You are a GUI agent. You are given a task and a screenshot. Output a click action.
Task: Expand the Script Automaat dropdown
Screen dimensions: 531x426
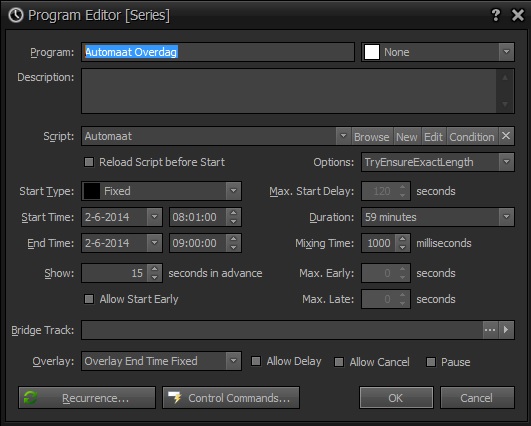coord(343,136)
